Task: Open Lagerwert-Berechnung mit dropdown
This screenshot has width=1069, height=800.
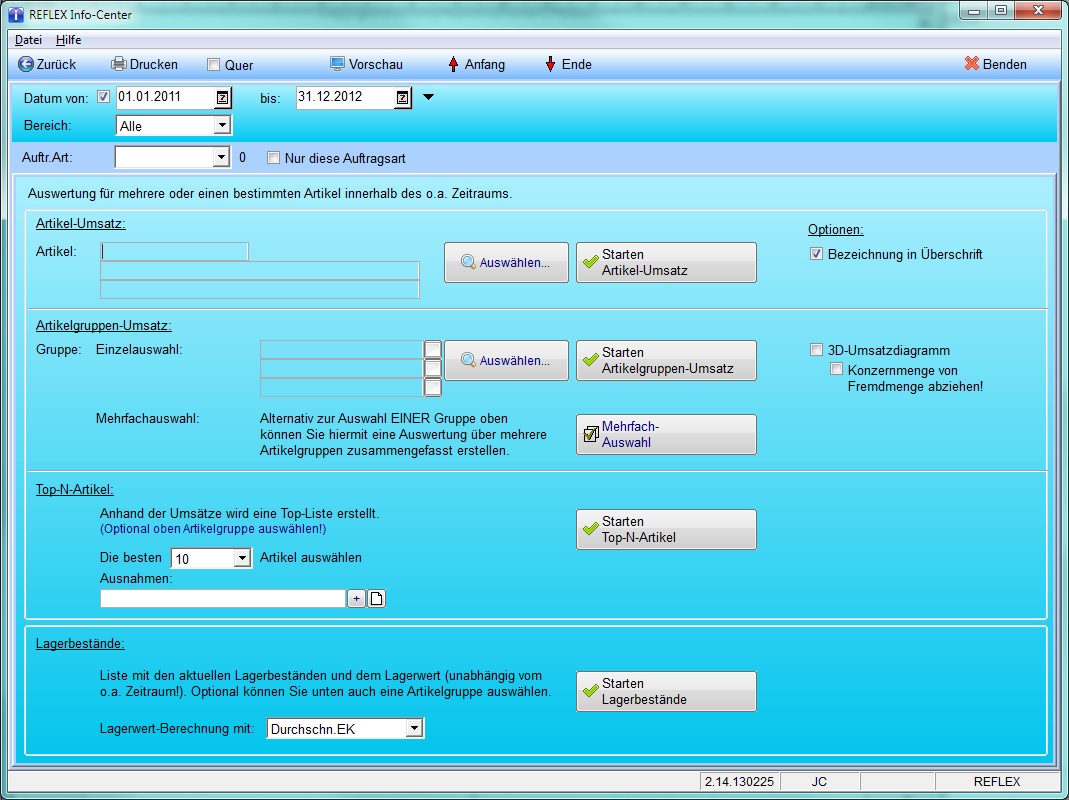Action: point(414,728)
